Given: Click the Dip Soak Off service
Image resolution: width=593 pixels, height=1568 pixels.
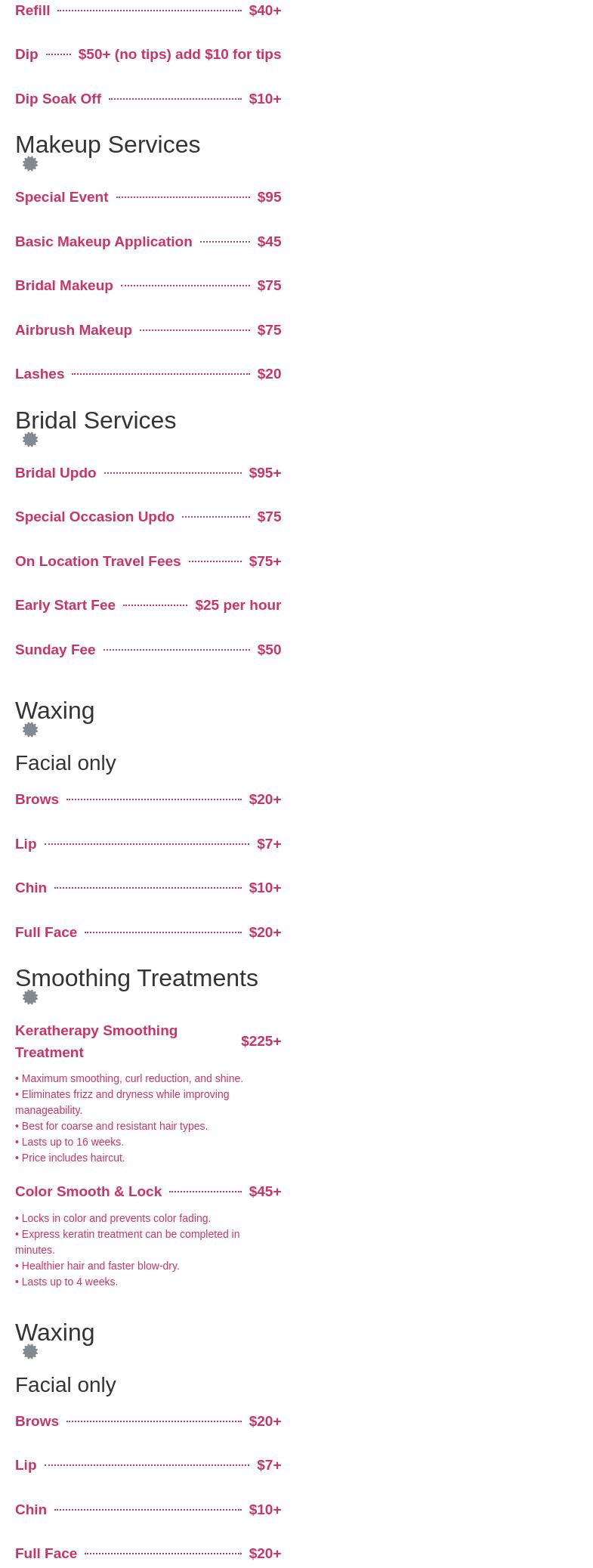Looking at the screenshot, I should pos(58,99).
